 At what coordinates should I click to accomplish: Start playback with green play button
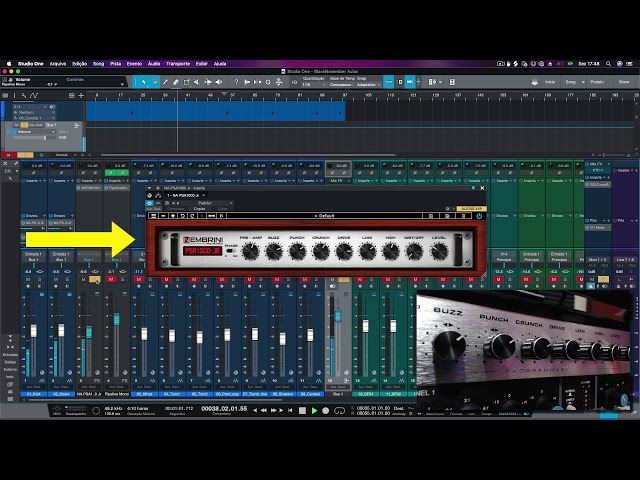(314, 411)
